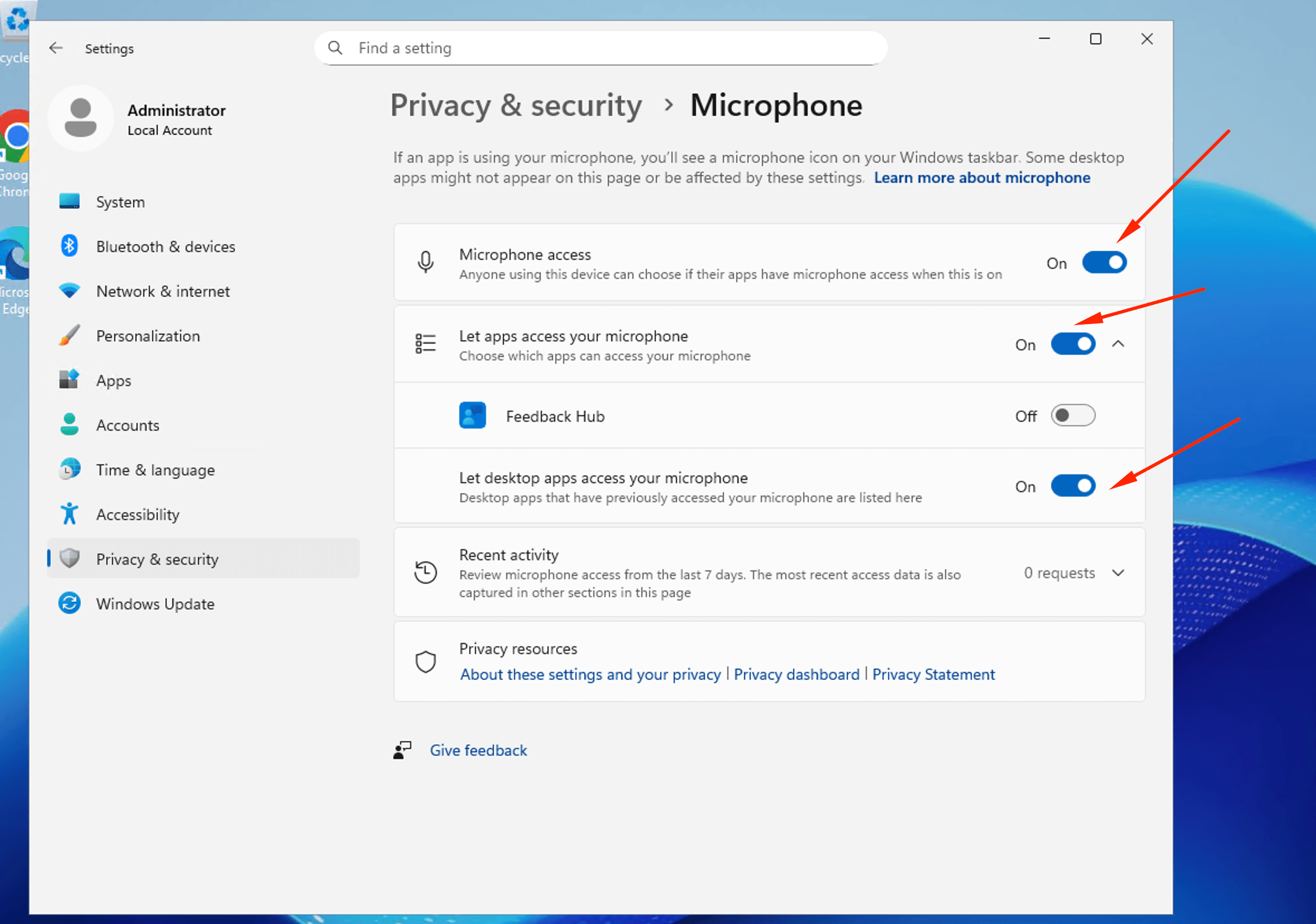Click the Personalization paintbrush icon
The width and height of the screenshot is (1316, 924).
[69, 336]
